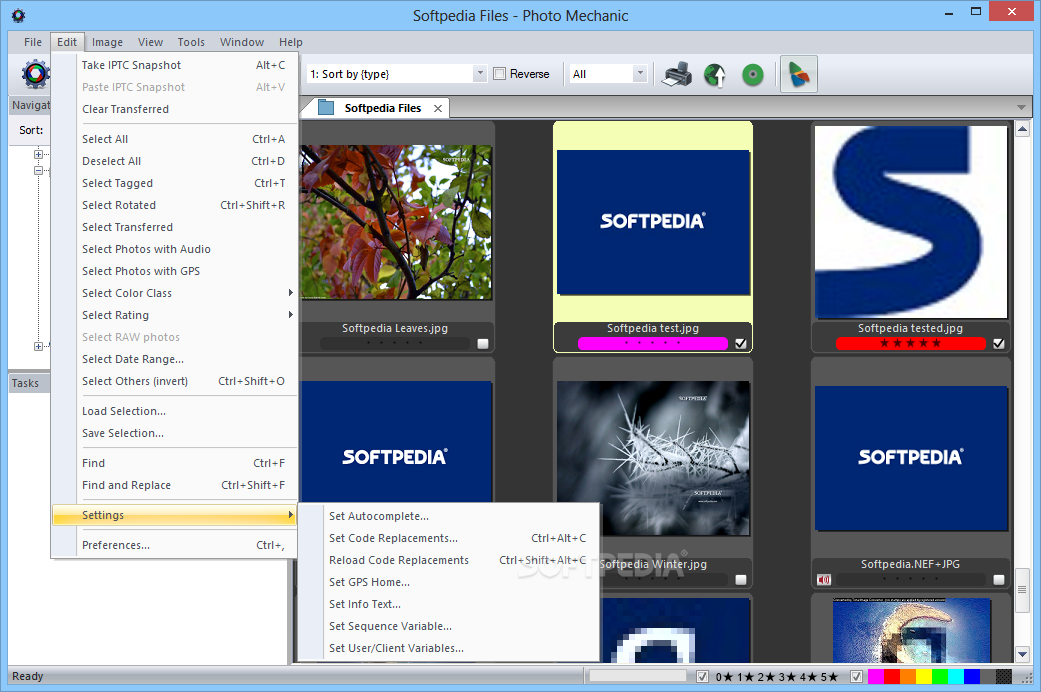
Task: Click the scroll down arrow of thumbnails
Action: tap(1022, 654)
